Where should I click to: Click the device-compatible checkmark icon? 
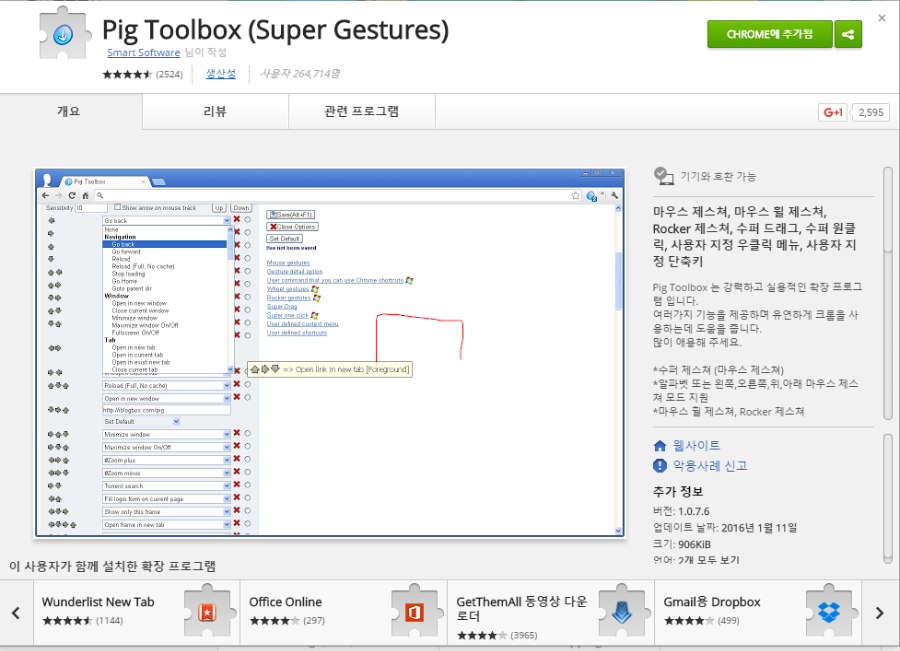(664, 176)
